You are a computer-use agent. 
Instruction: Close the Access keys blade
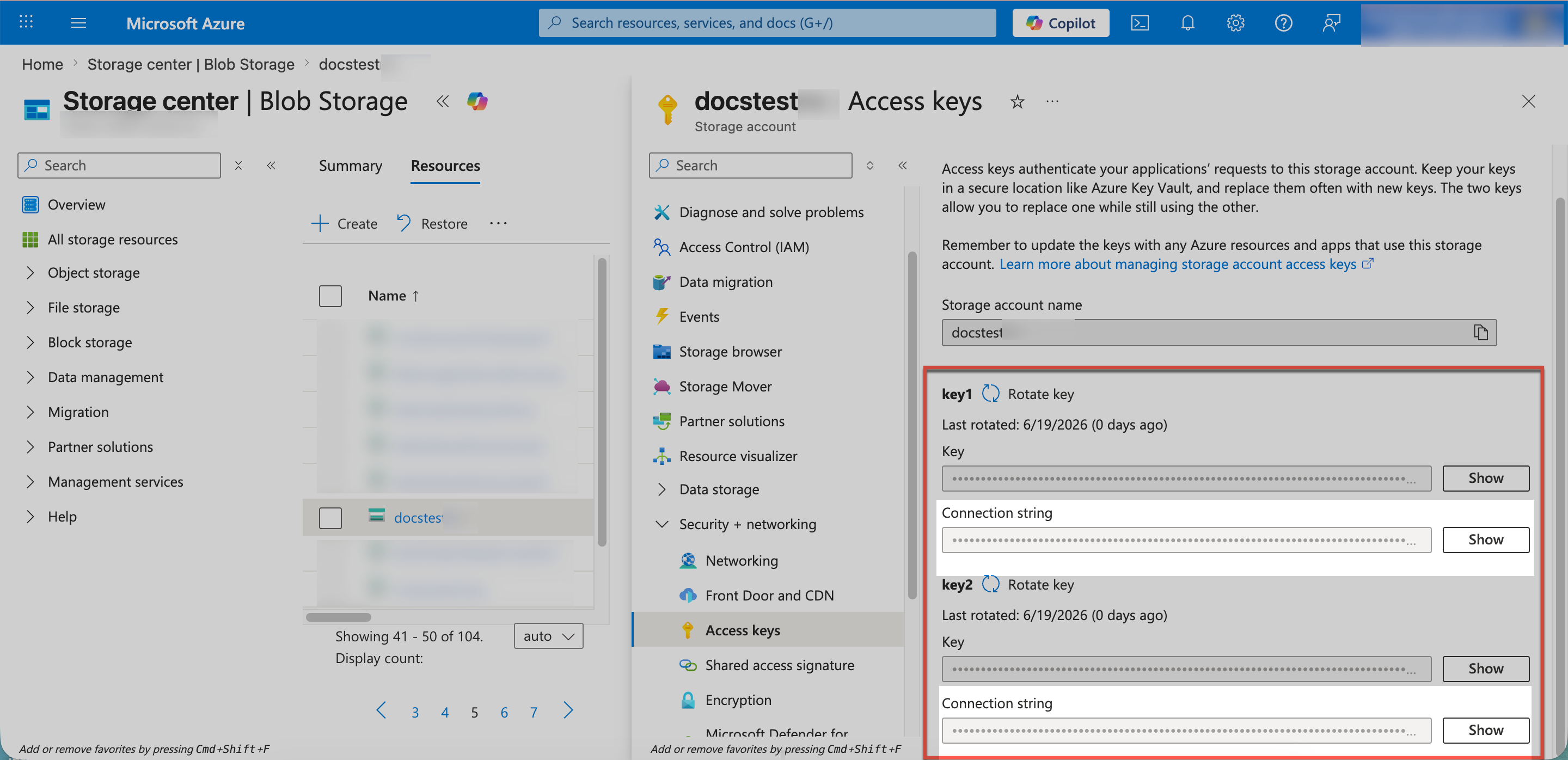click(1528, 101)
